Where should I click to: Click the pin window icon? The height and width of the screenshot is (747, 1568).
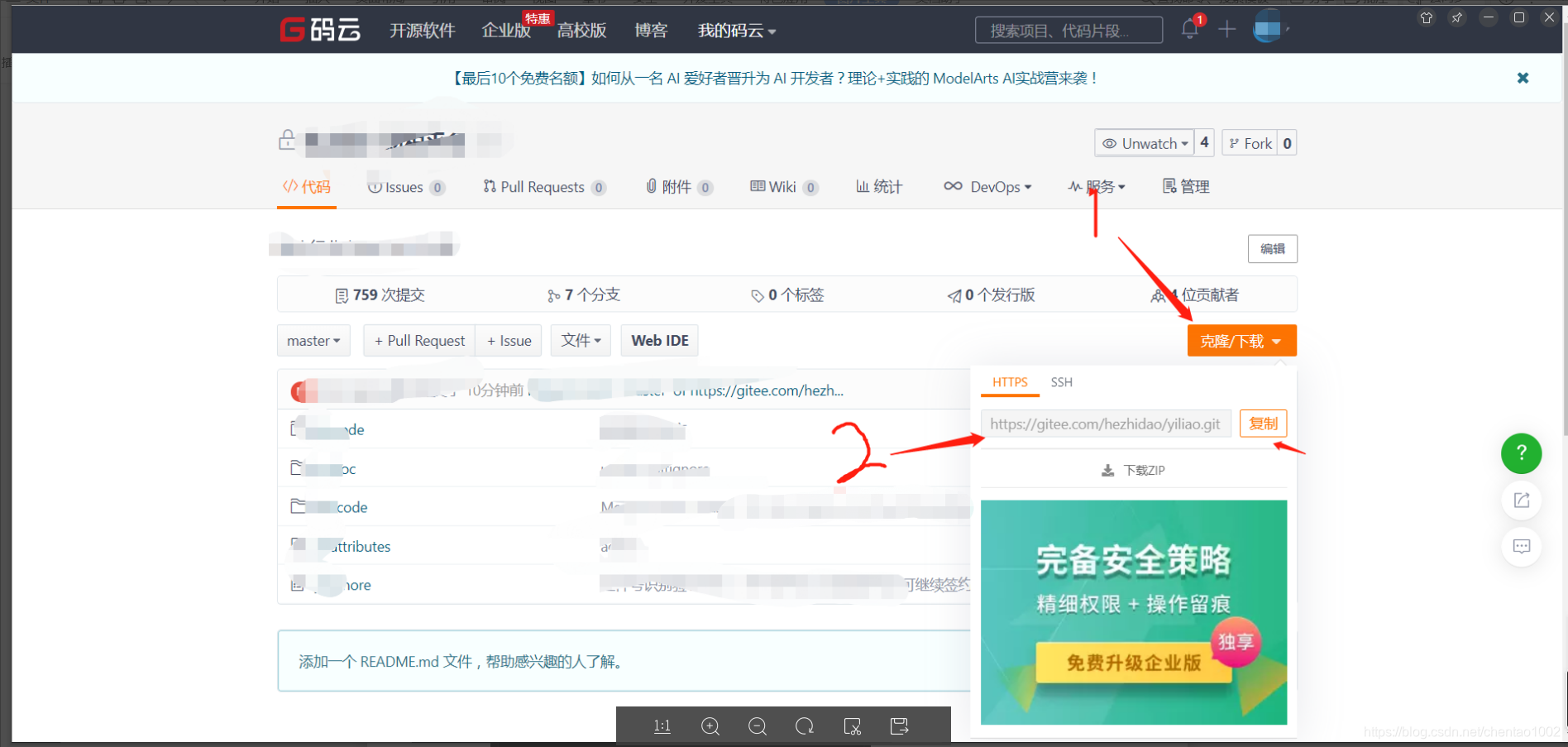tap(1457, 17)
